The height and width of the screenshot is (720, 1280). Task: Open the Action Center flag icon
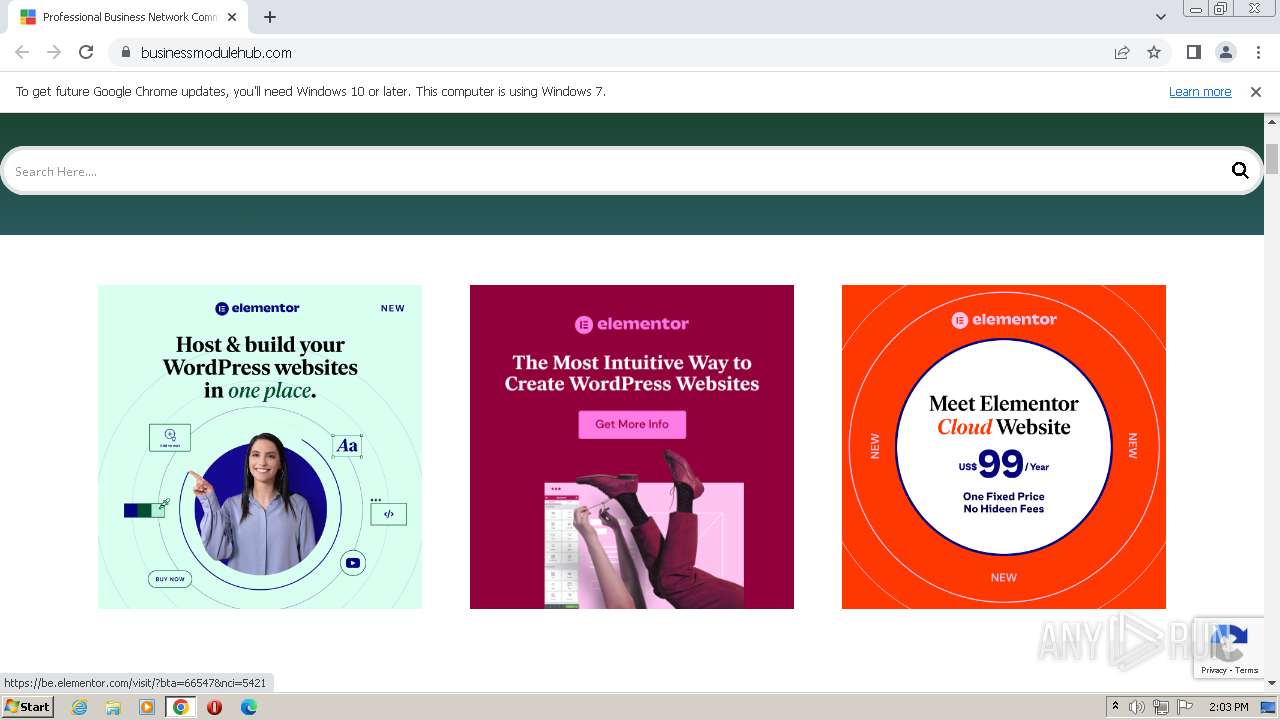coord(1185,707)
